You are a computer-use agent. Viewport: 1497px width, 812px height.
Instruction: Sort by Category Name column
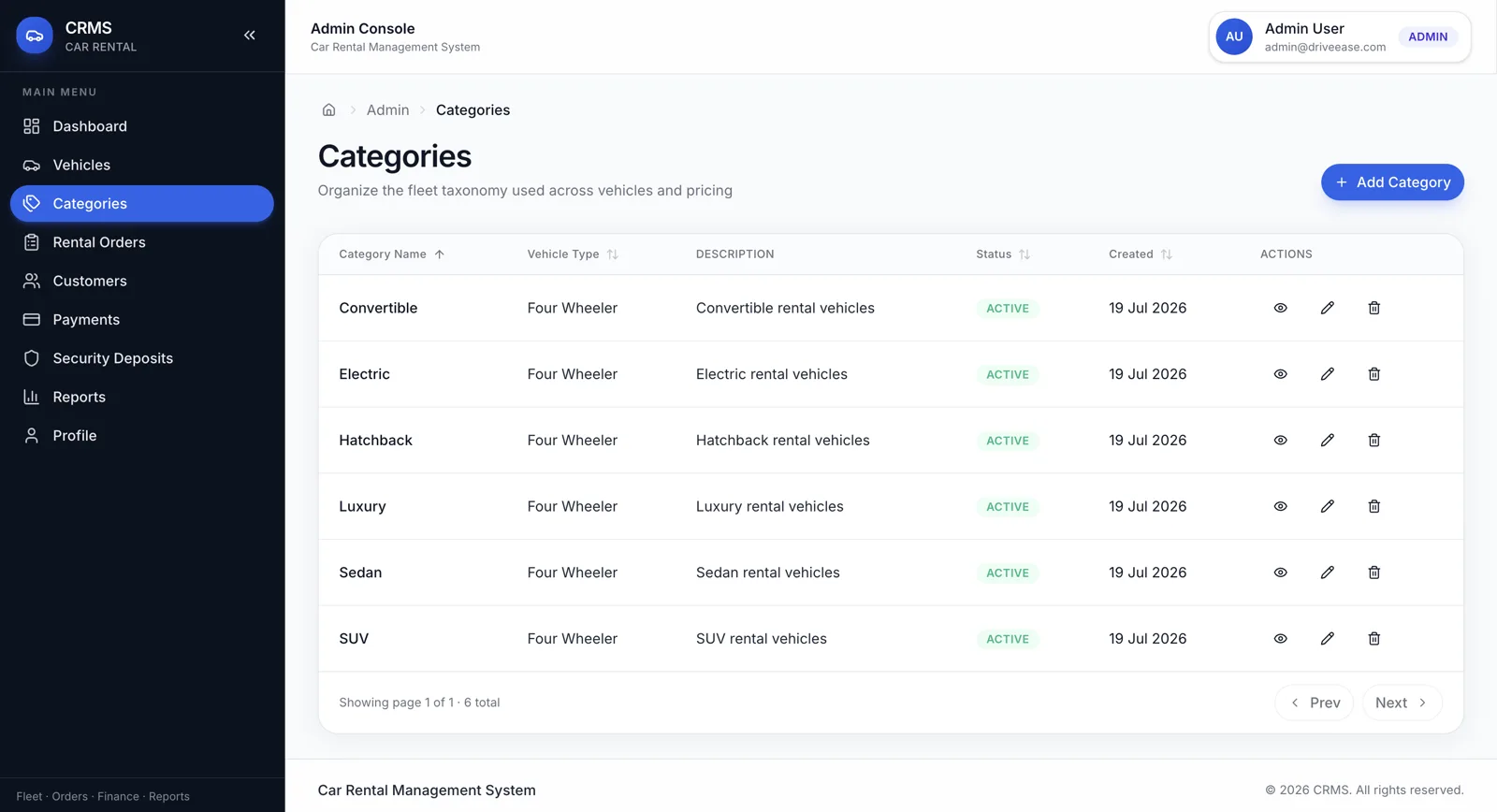(x=391, y=254)
